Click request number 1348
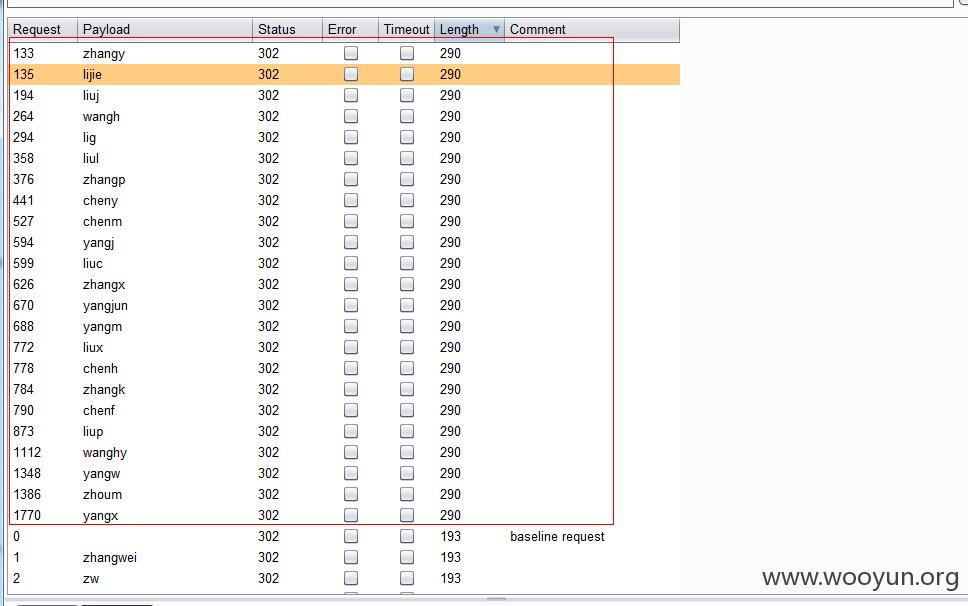 coord(27,473)
